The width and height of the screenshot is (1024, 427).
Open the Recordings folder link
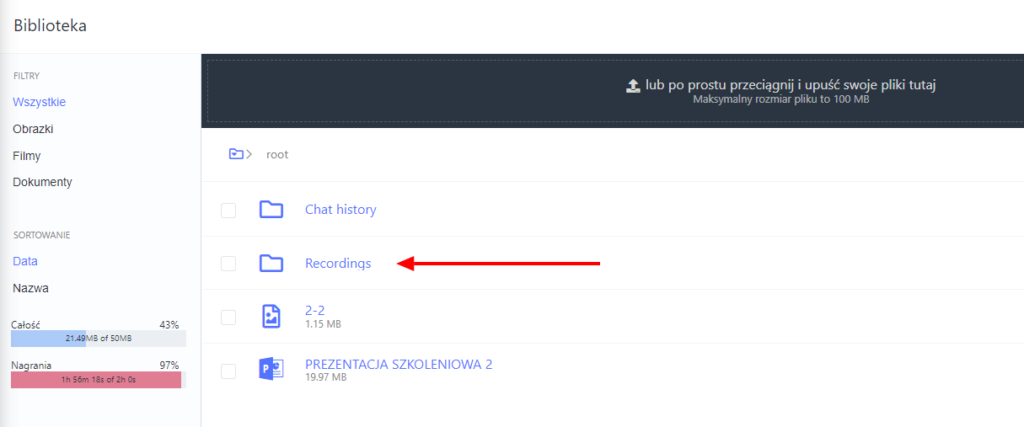tap(338, 264)
